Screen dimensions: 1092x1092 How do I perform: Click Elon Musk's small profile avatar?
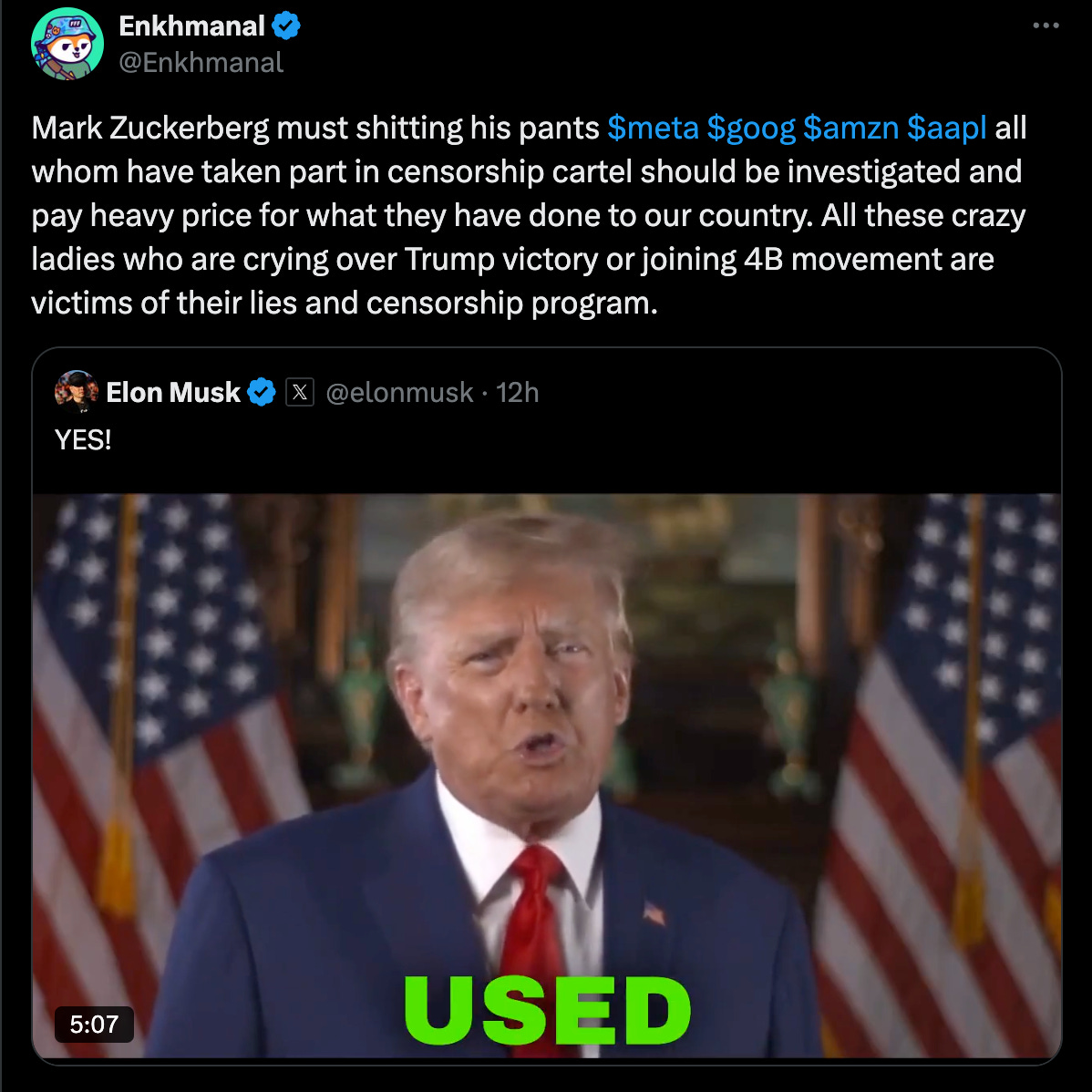click(x=76, y=392)
